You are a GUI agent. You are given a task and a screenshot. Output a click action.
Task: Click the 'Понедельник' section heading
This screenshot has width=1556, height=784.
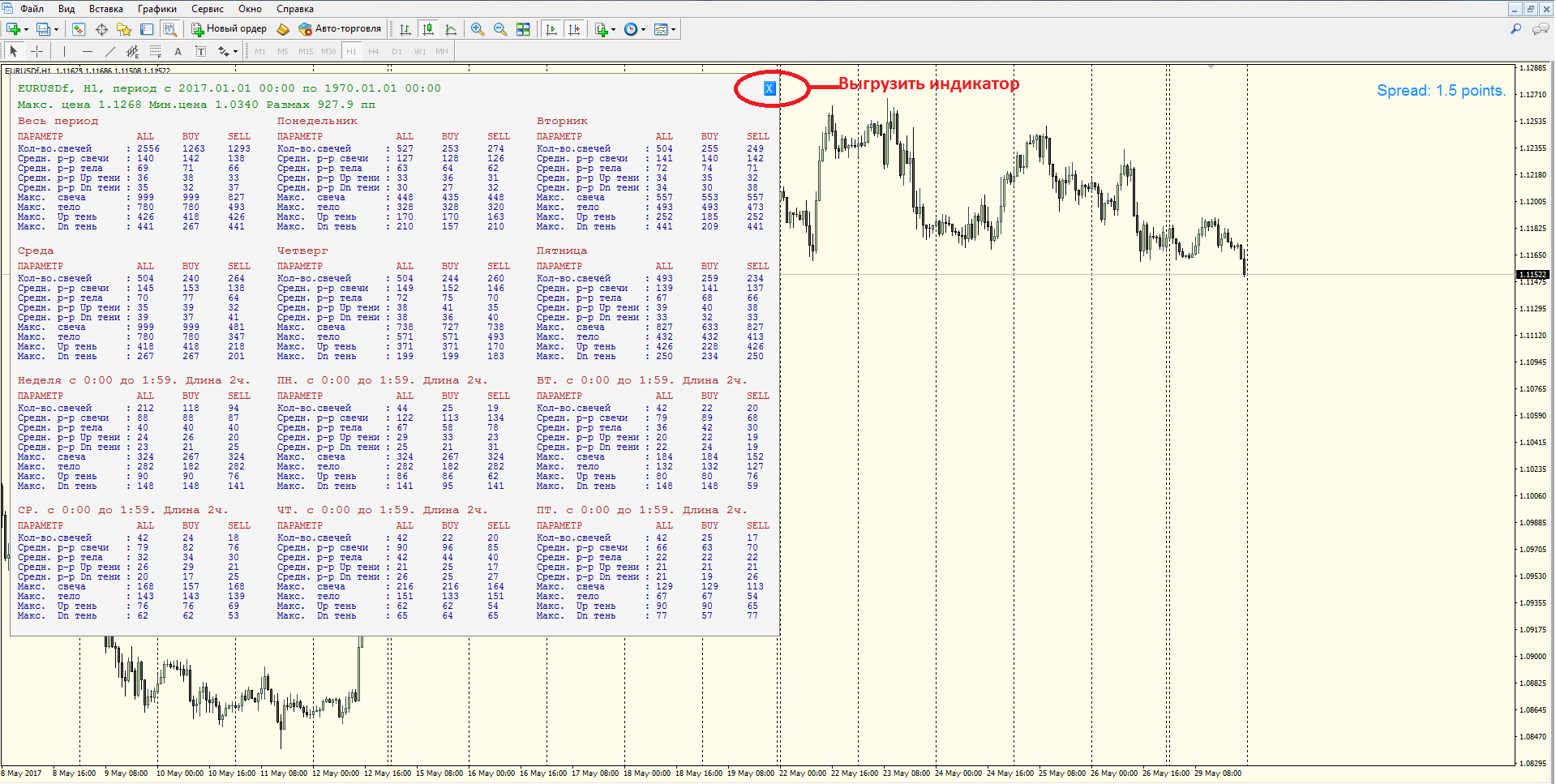point(317,121)
